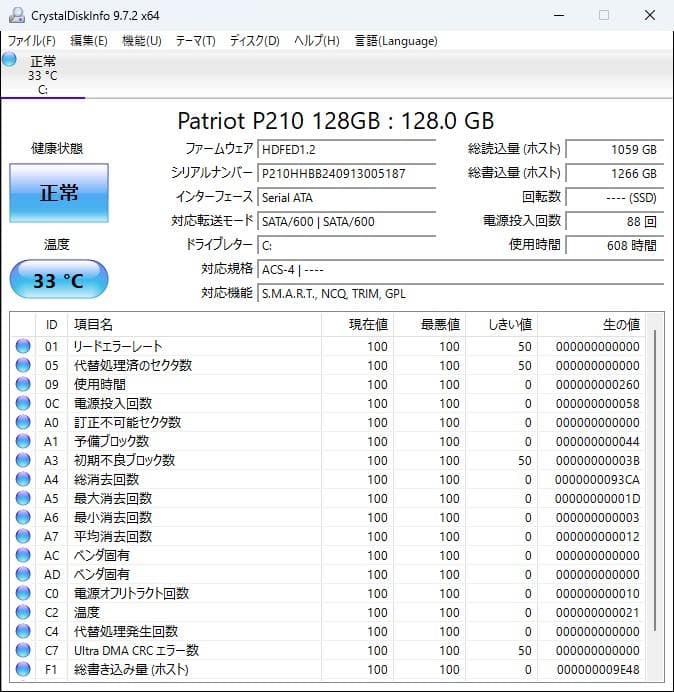Click status orb for 01 リードエラーレート
Screen dimensions: 674x692
[x=23, y=346]
